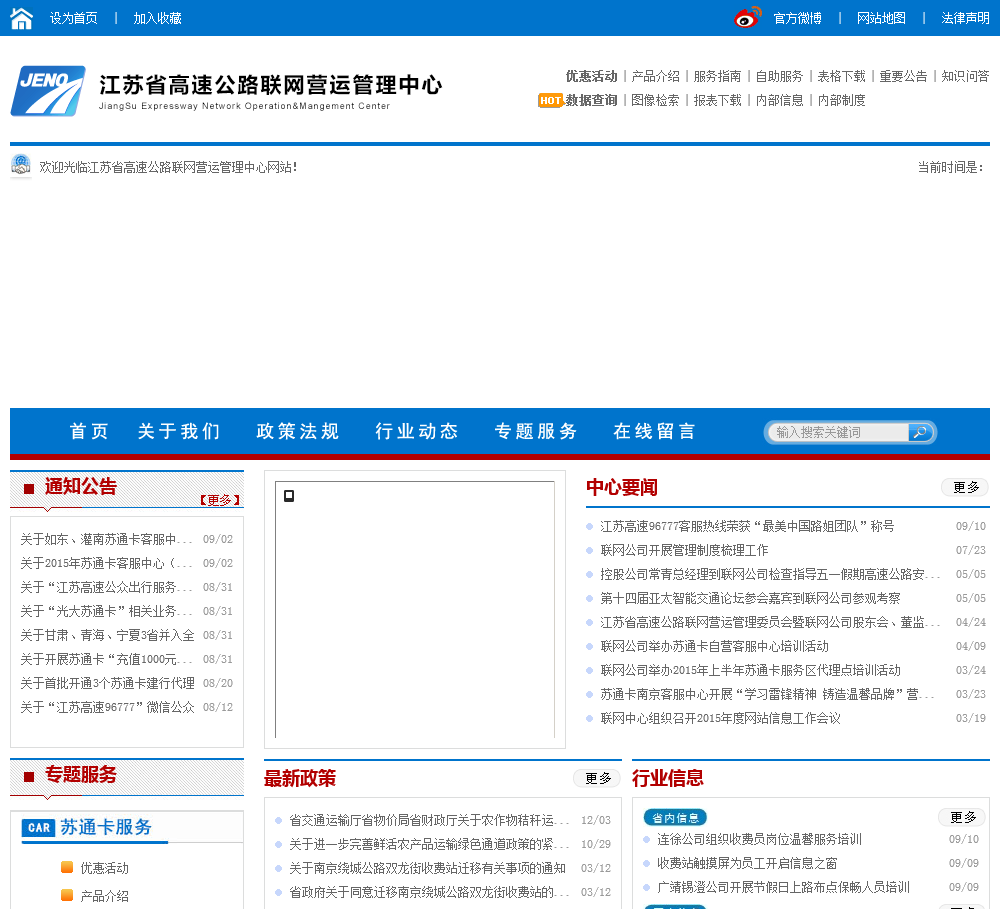Screen dimensions: 1000x909
Task: Click 优惠活动 under 苏通卡服务 sidebar
Action: (105, 868)
